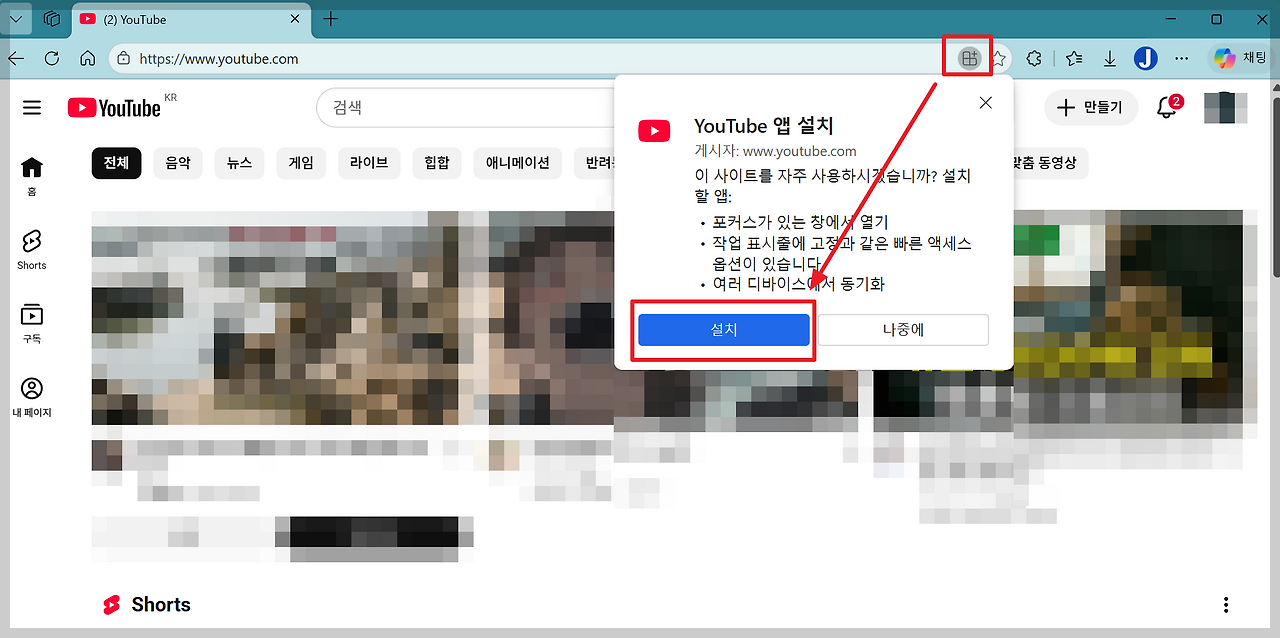Show downloads with the download icon
This screenshot has height=638, width=1280.
click(x=1110, y=59)
